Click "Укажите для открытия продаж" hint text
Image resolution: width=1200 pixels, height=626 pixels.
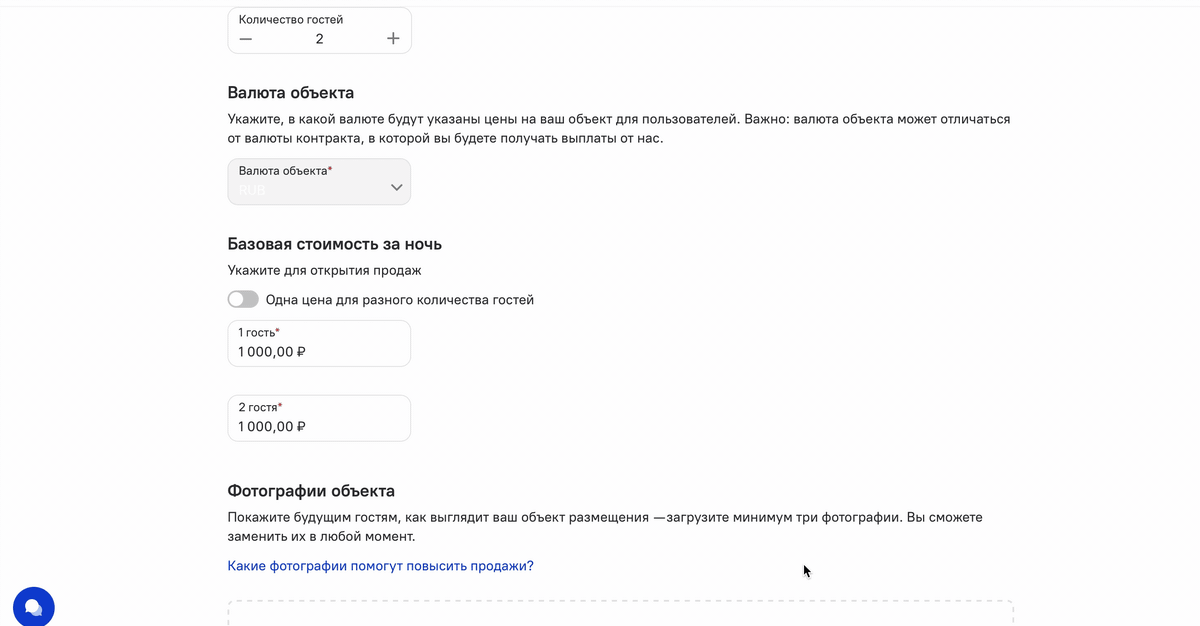coord(325,270)
